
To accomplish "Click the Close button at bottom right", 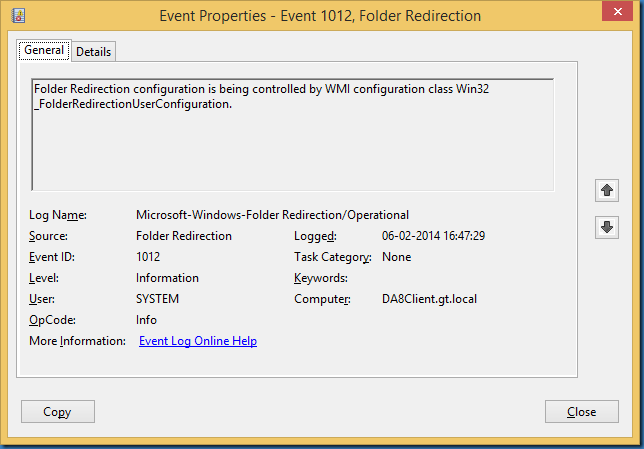I will [x=581, y=411].
